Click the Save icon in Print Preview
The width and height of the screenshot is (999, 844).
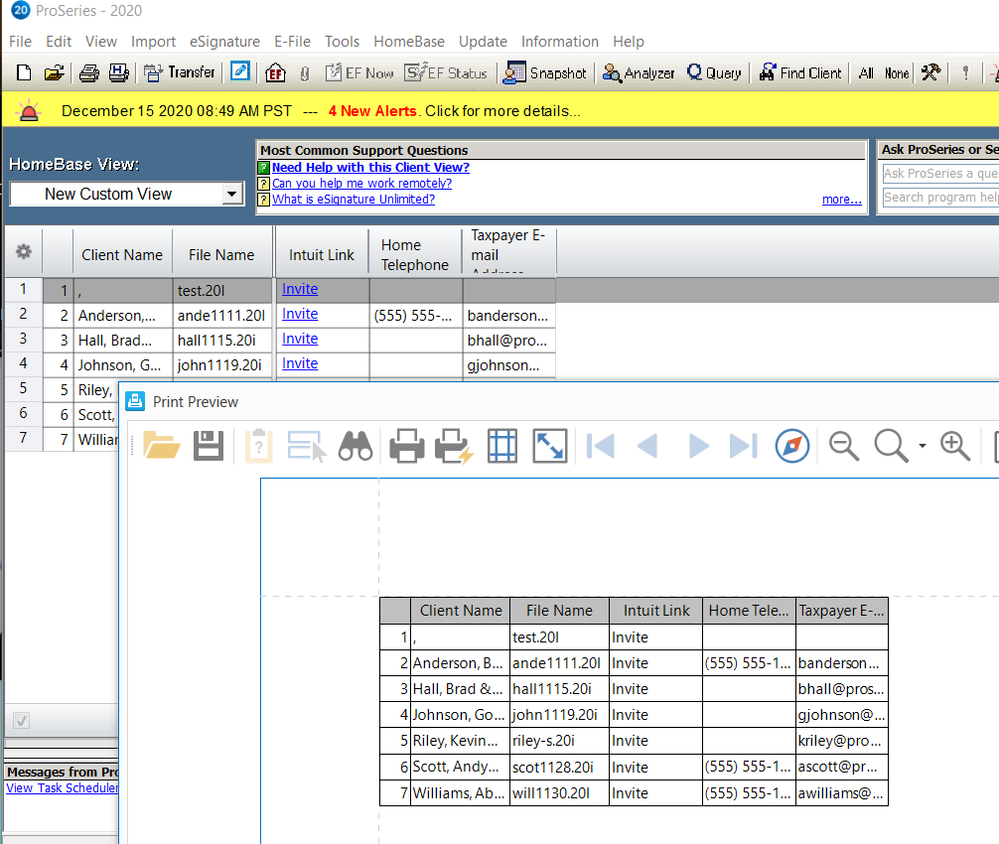[x=208, y=446]
